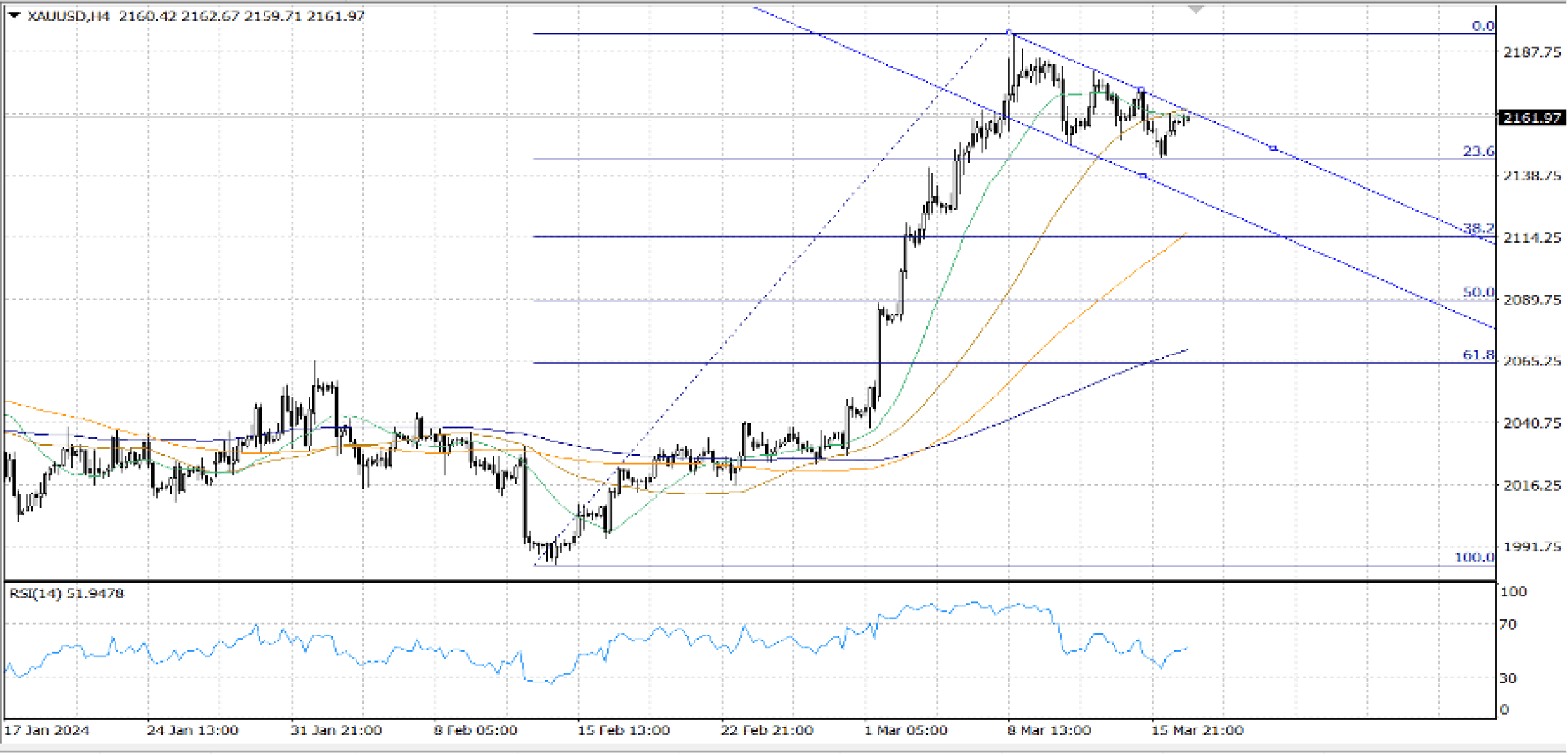Click the triangle menu arrow beside XAUUSD,H4
The image size is (1568, 756).
pyautogui.click(x=14, y=15)
